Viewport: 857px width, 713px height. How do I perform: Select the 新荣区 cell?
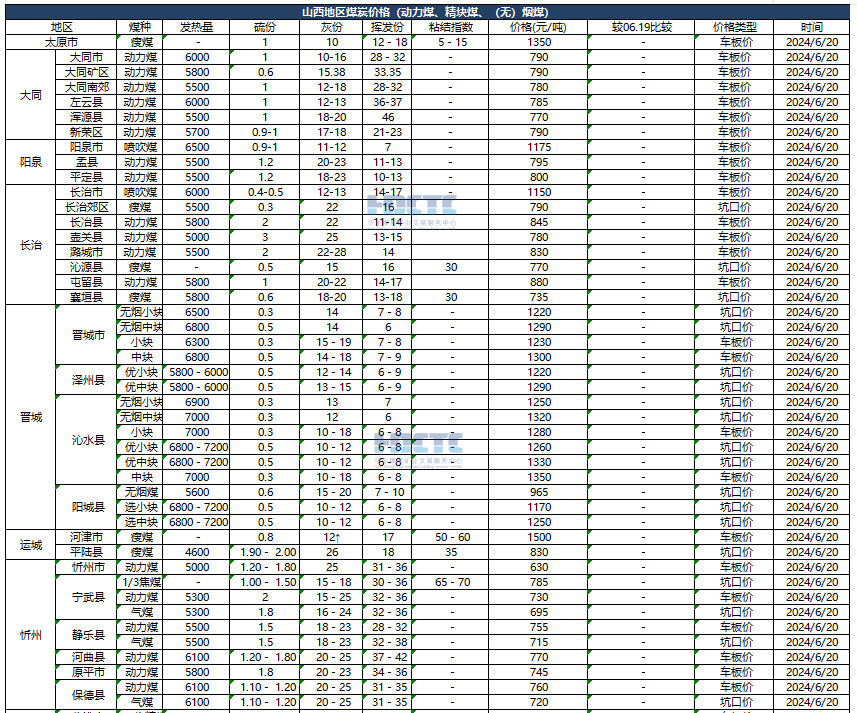(x=86, y=132)
